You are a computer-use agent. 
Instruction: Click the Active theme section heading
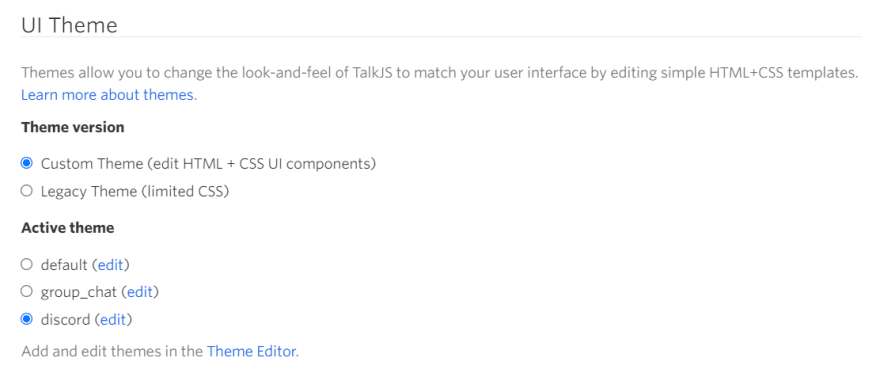[68, 228]
